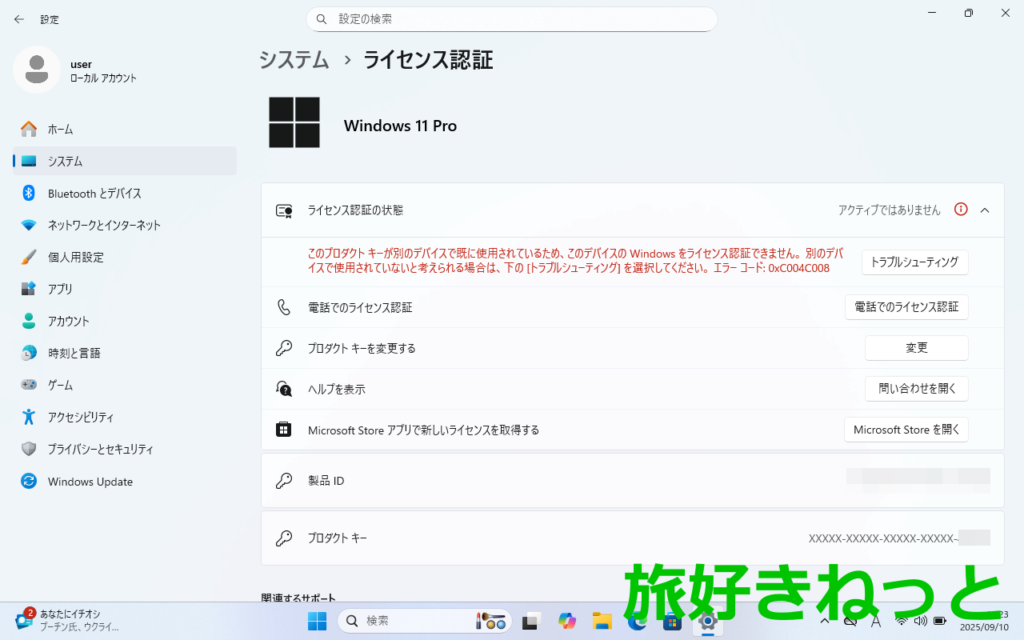
Task: Open File Explorer from the taskbar
Action: tap(601, 621)
